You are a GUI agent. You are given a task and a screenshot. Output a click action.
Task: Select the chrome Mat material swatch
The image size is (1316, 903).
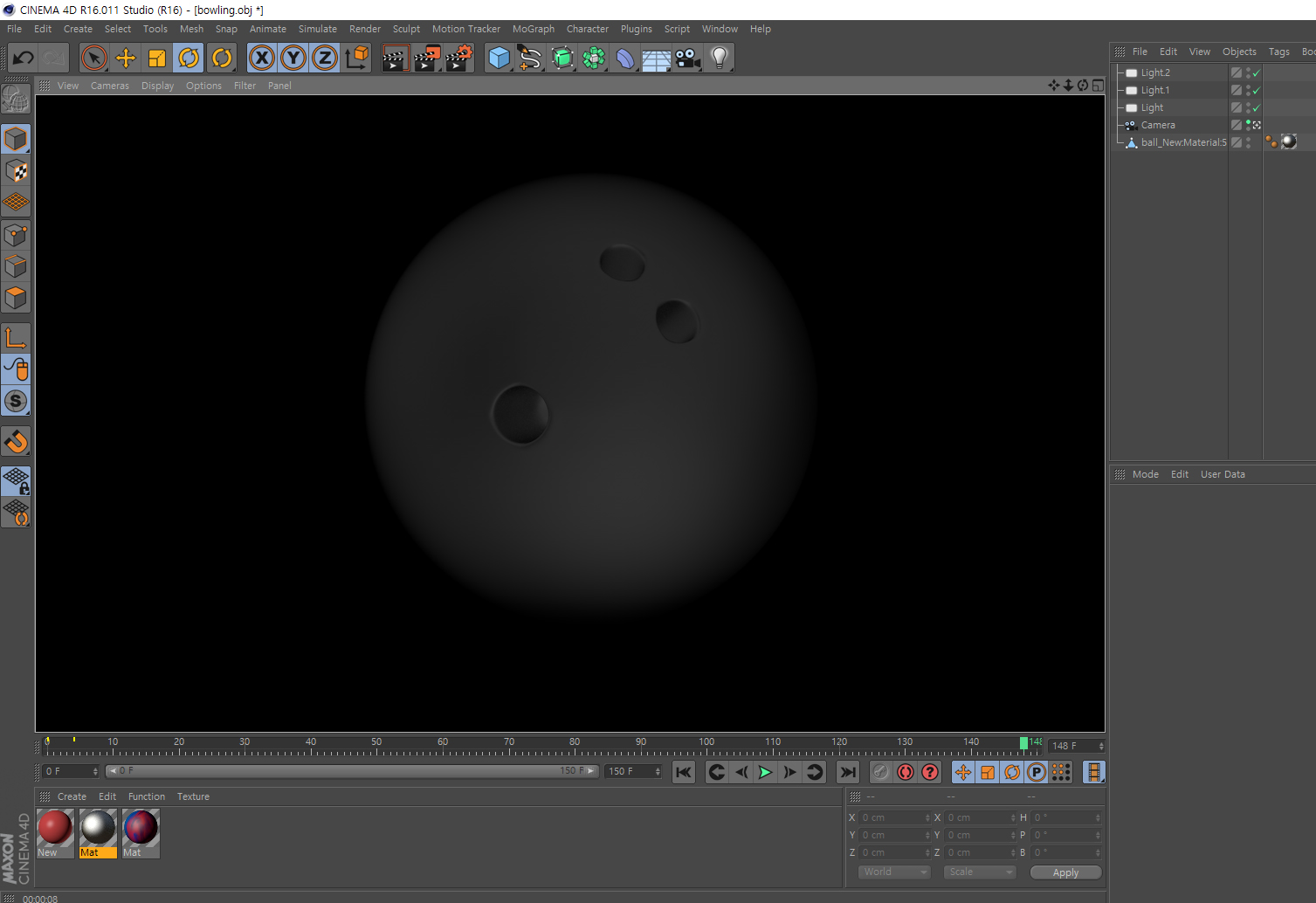[98, 833]
